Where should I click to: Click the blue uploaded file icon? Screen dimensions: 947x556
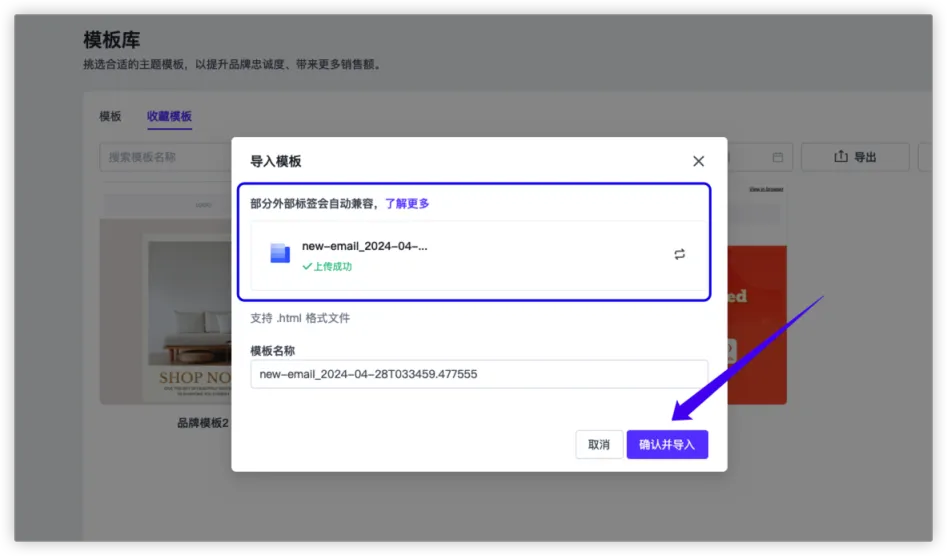pyautogui.click(x=280, y=254)
